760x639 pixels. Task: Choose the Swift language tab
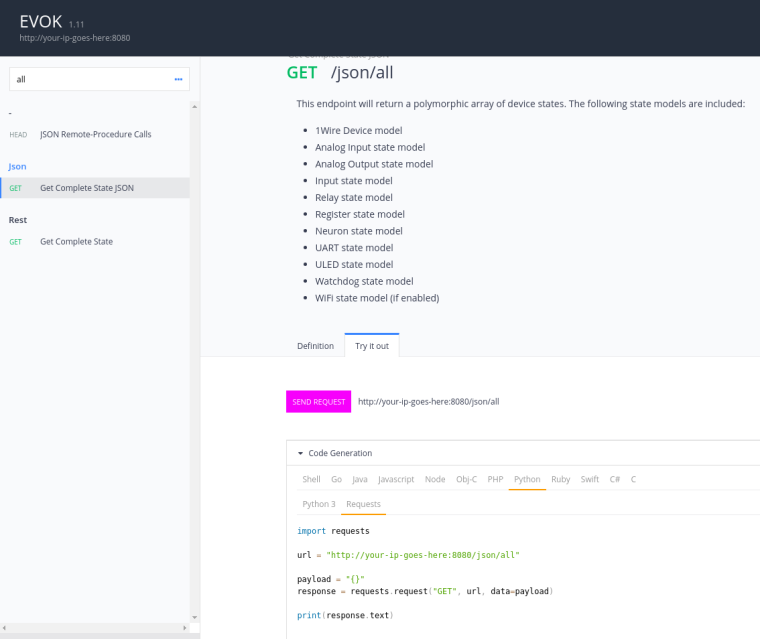590,479
